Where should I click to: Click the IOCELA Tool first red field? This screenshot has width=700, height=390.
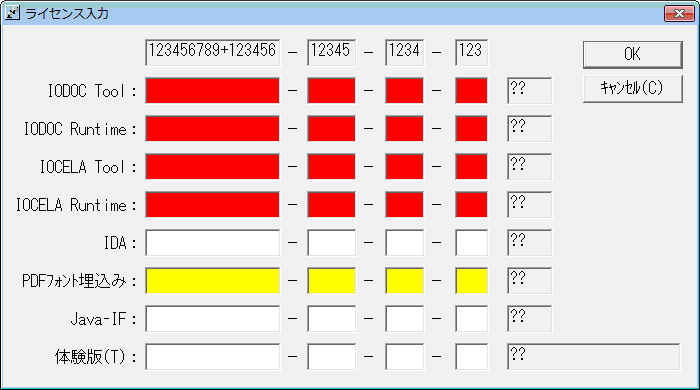(212, 166)
